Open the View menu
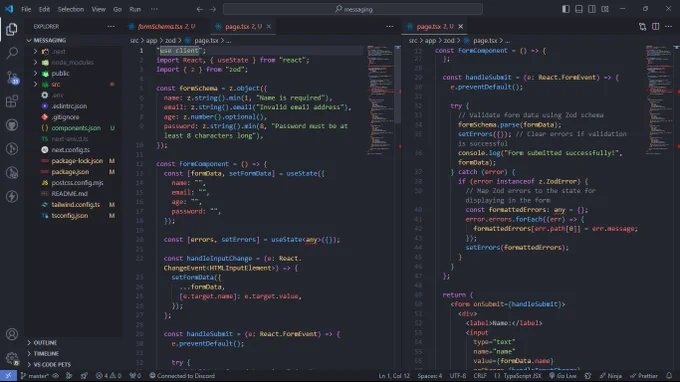This screenshot has height=382, width=680. 98,9
